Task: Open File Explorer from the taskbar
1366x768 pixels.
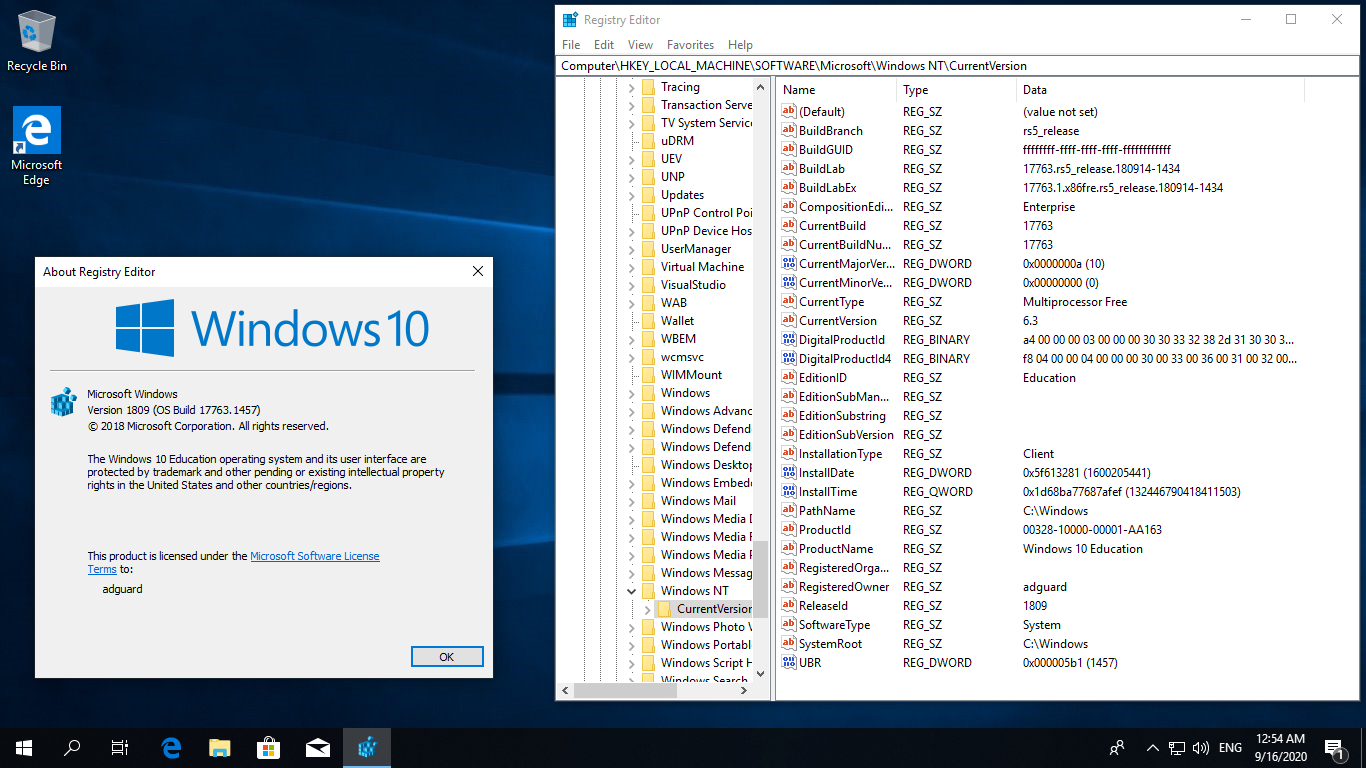Action: [219, 747]
